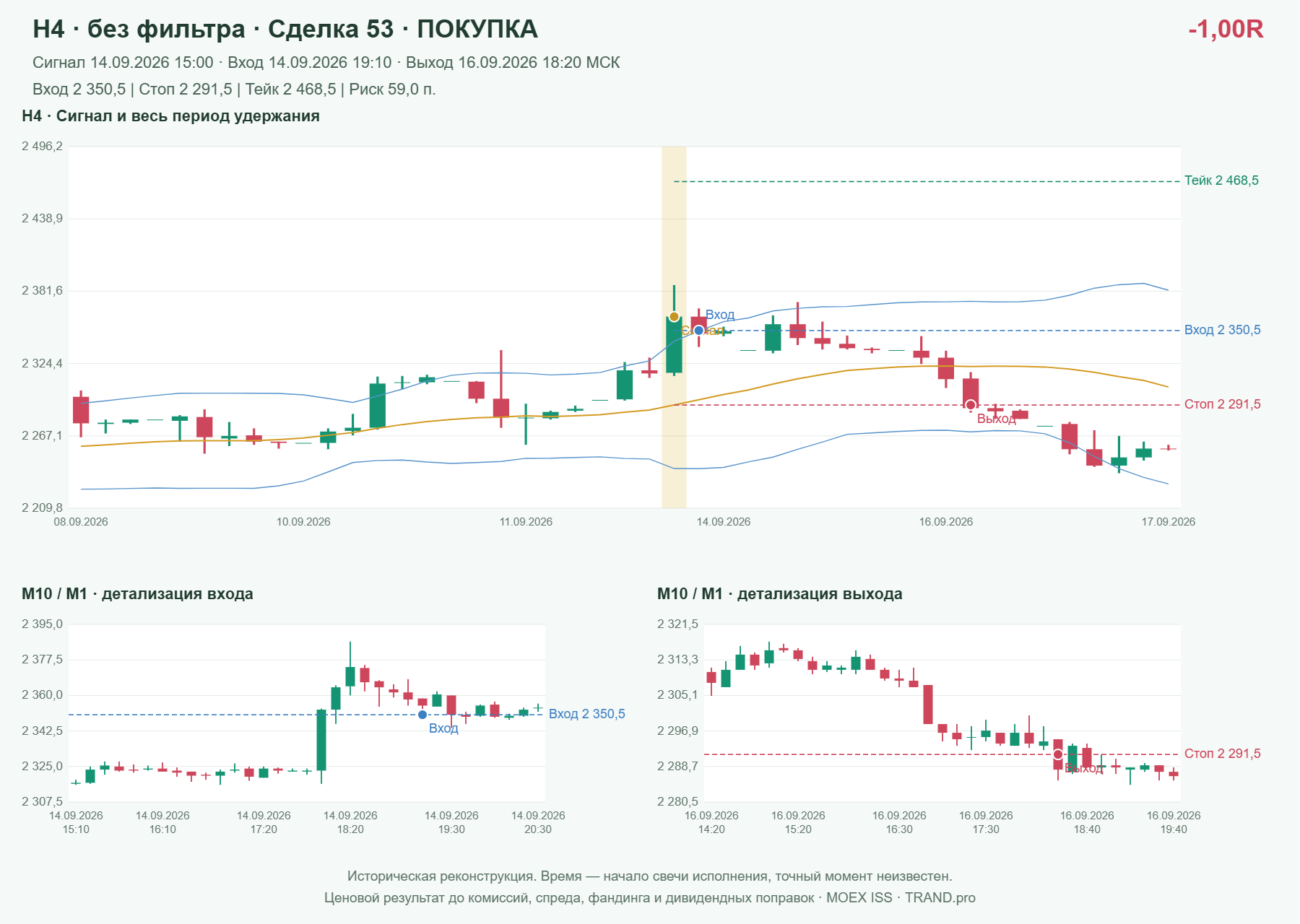
Task: Click the 2 267,1 price axis label
Action: [42, 436]
